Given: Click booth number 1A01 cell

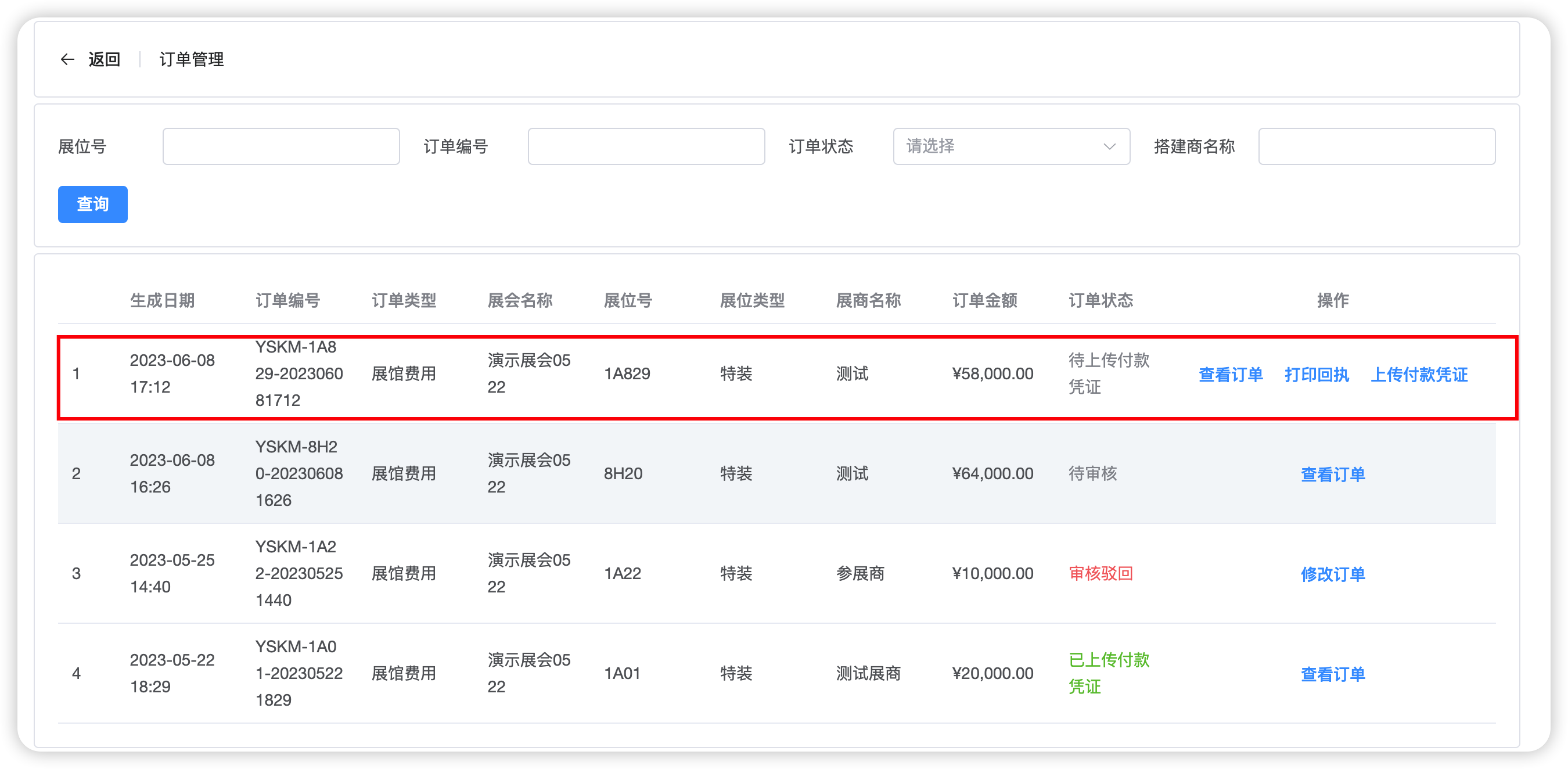Looking at the screenshot, I should tap(621, 673).
